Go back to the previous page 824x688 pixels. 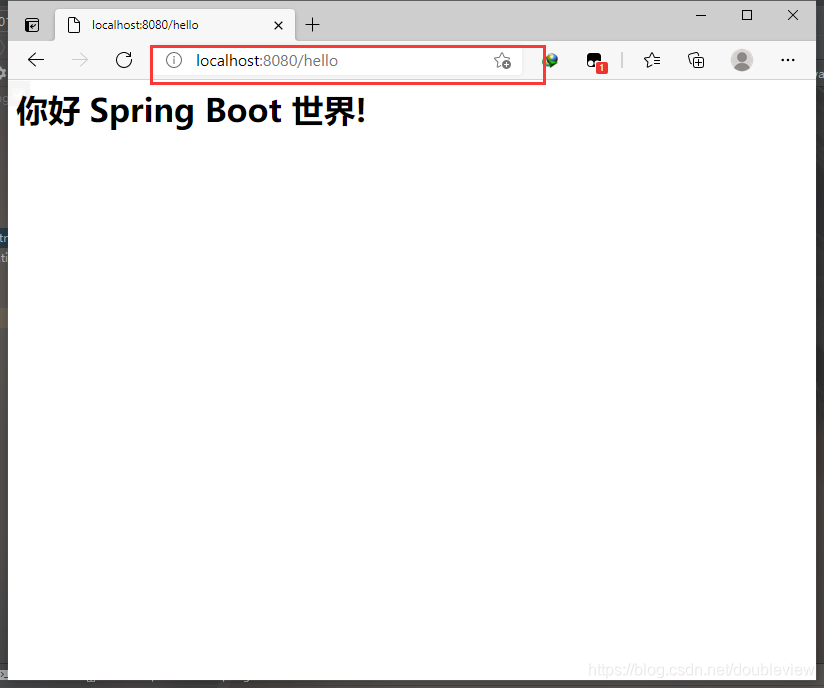pos(36,60)
